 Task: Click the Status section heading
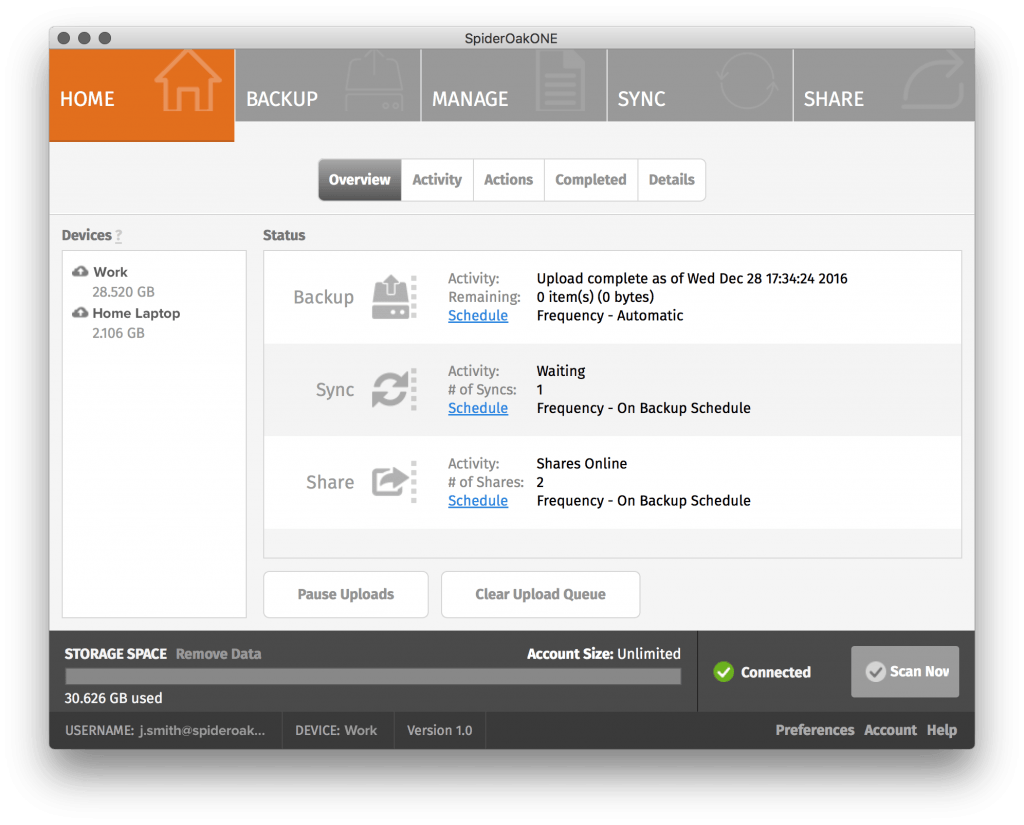click(284, 235)
